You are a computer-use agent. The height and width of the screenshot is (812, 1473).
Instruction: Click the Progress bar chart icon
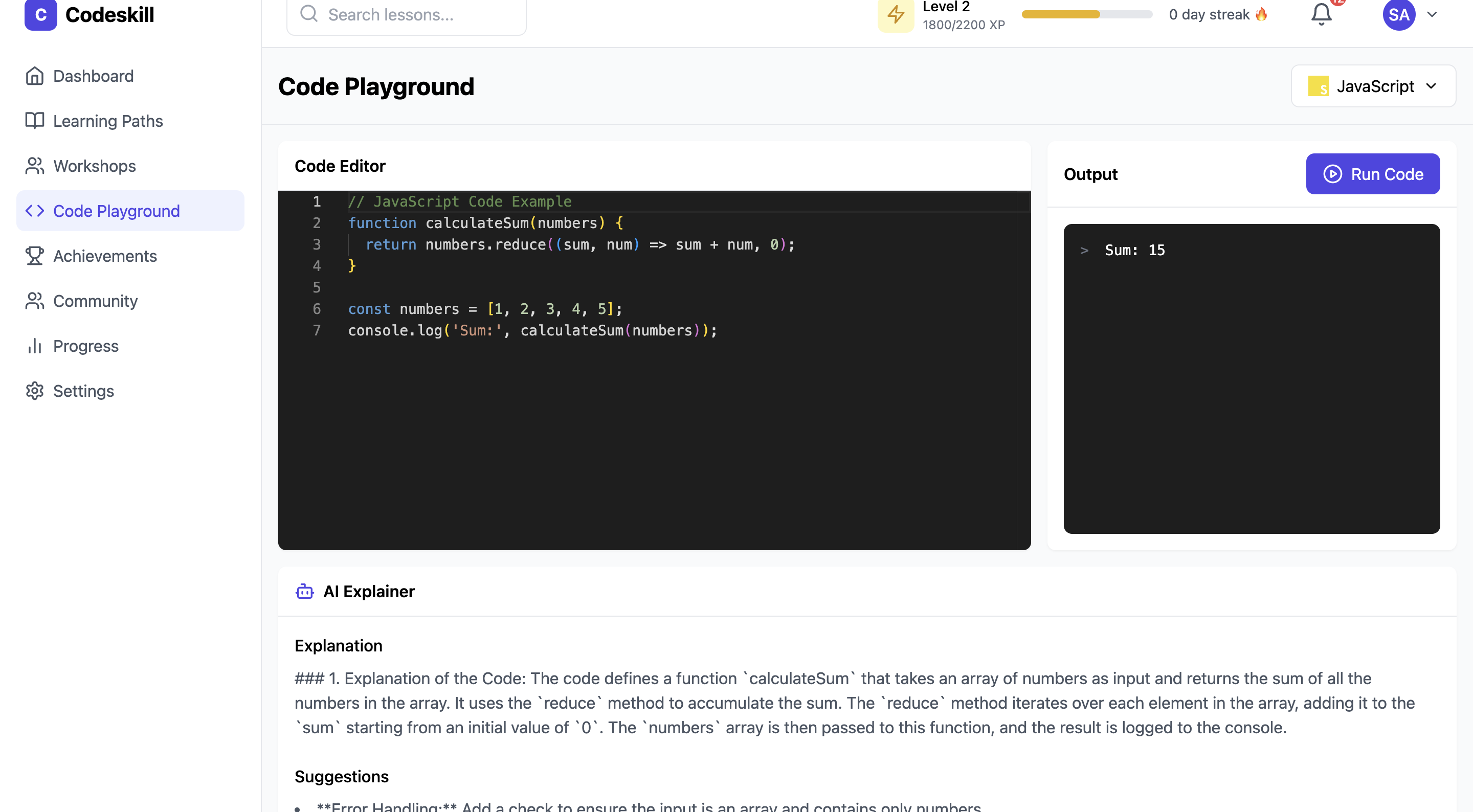click(34, 345)
